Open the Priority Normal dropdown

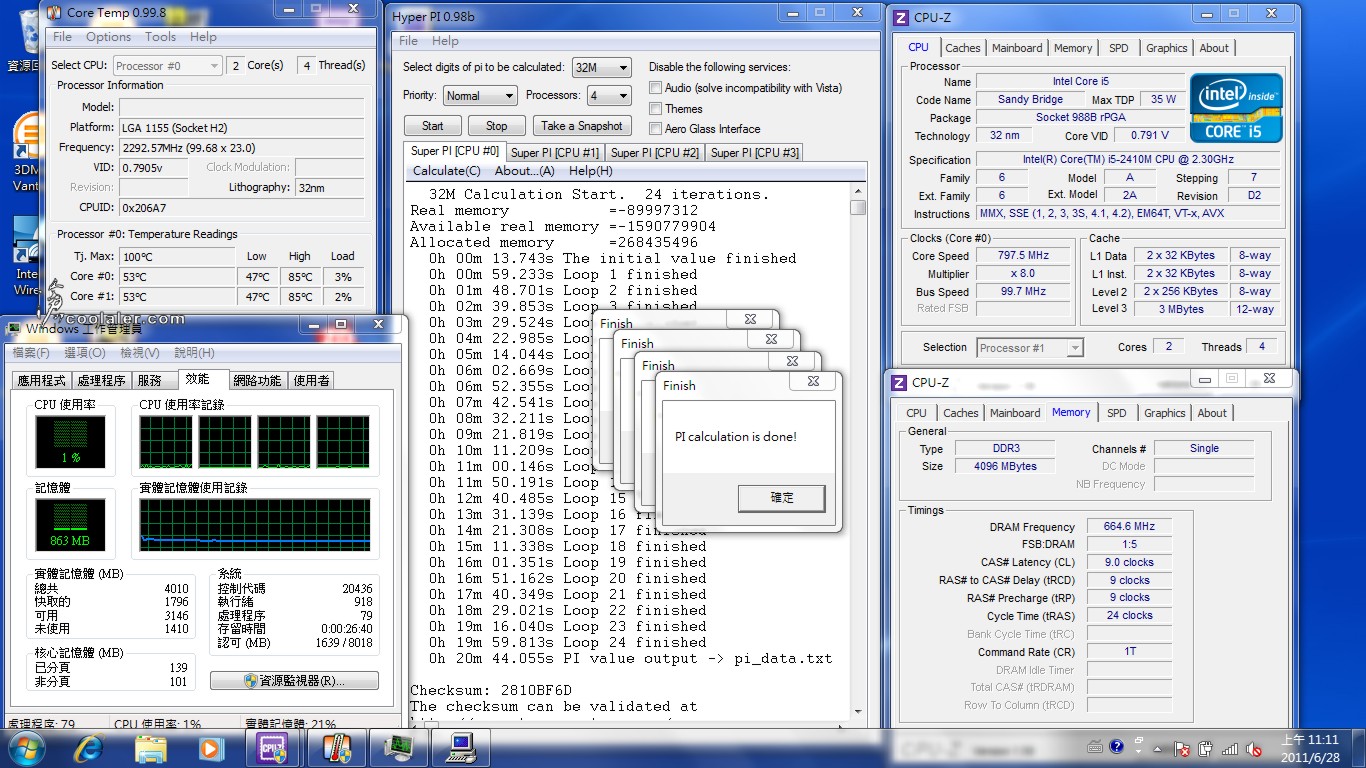479,95
